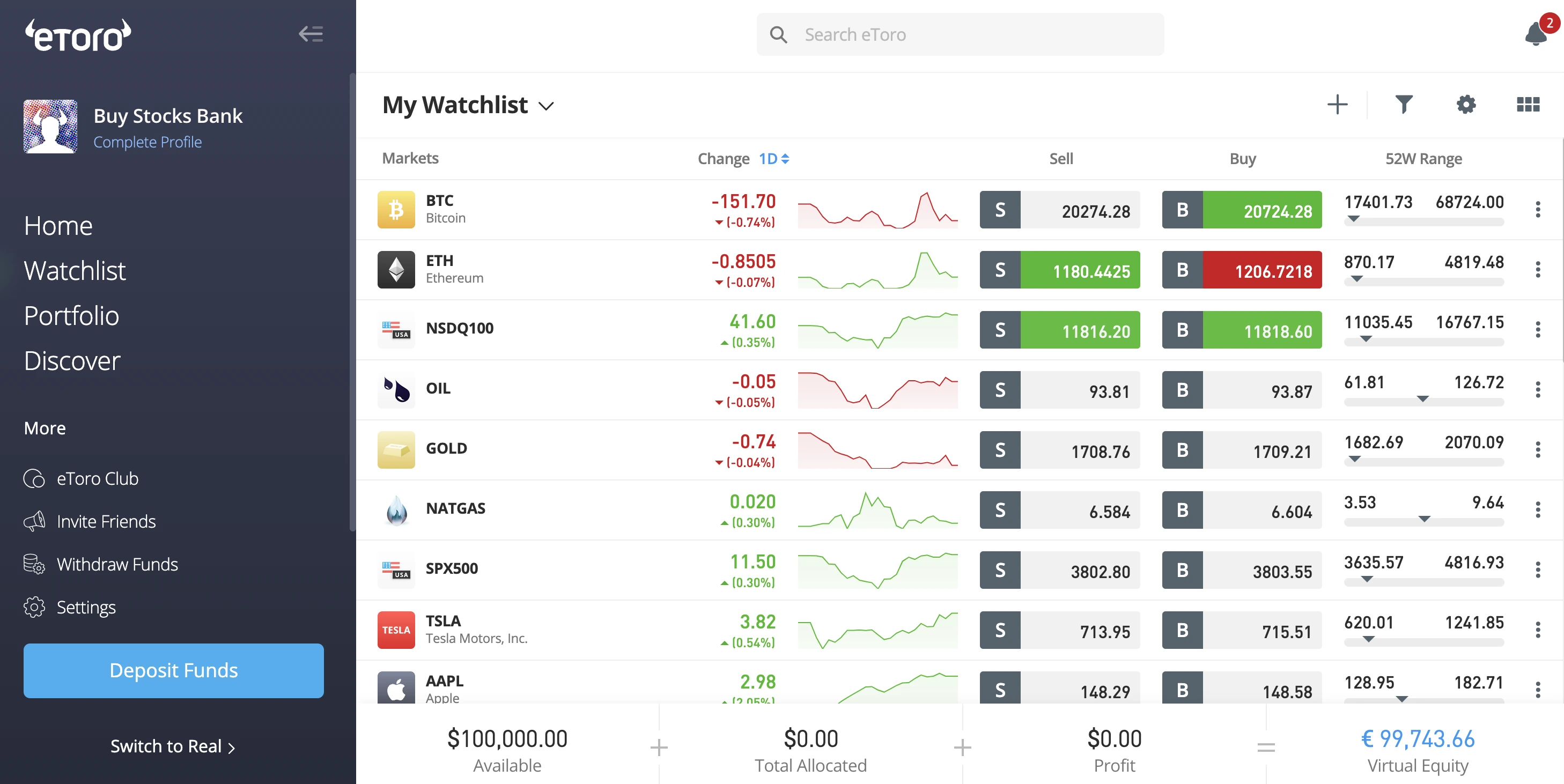Click the Tesla logo icon
1564x784 pixels.
point(396,630)
